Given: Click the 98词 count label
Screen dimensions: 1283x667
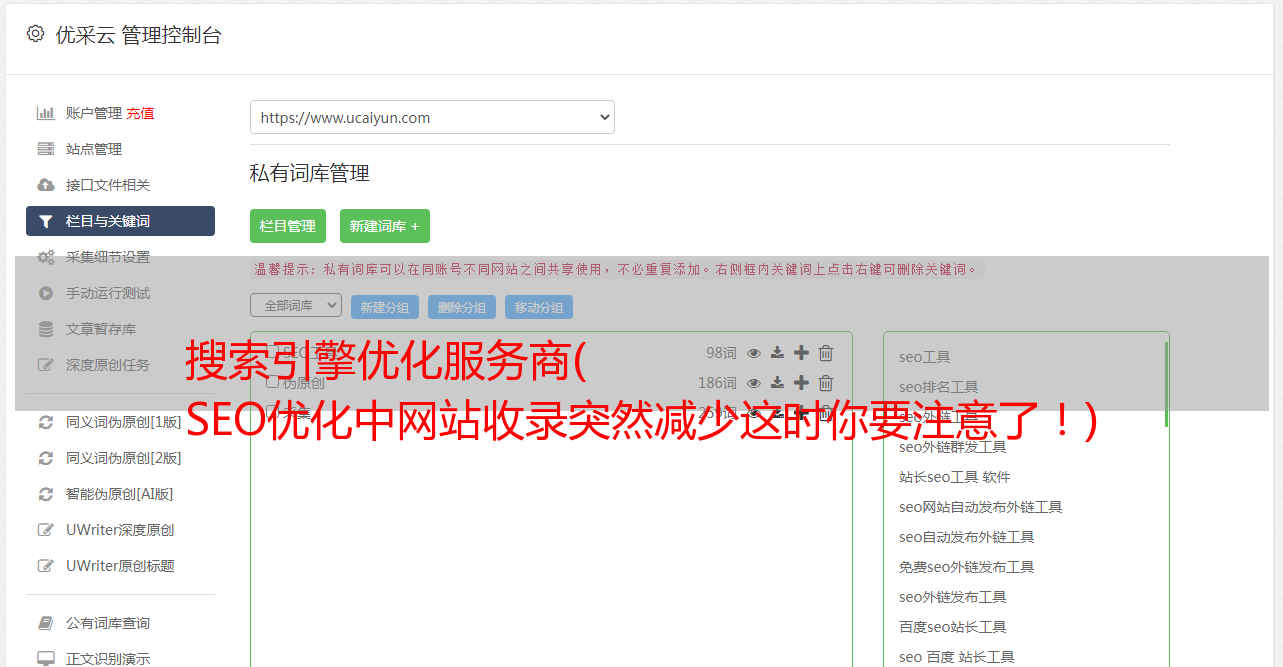Looking at the screenshot, I should [x=721, y=353].
